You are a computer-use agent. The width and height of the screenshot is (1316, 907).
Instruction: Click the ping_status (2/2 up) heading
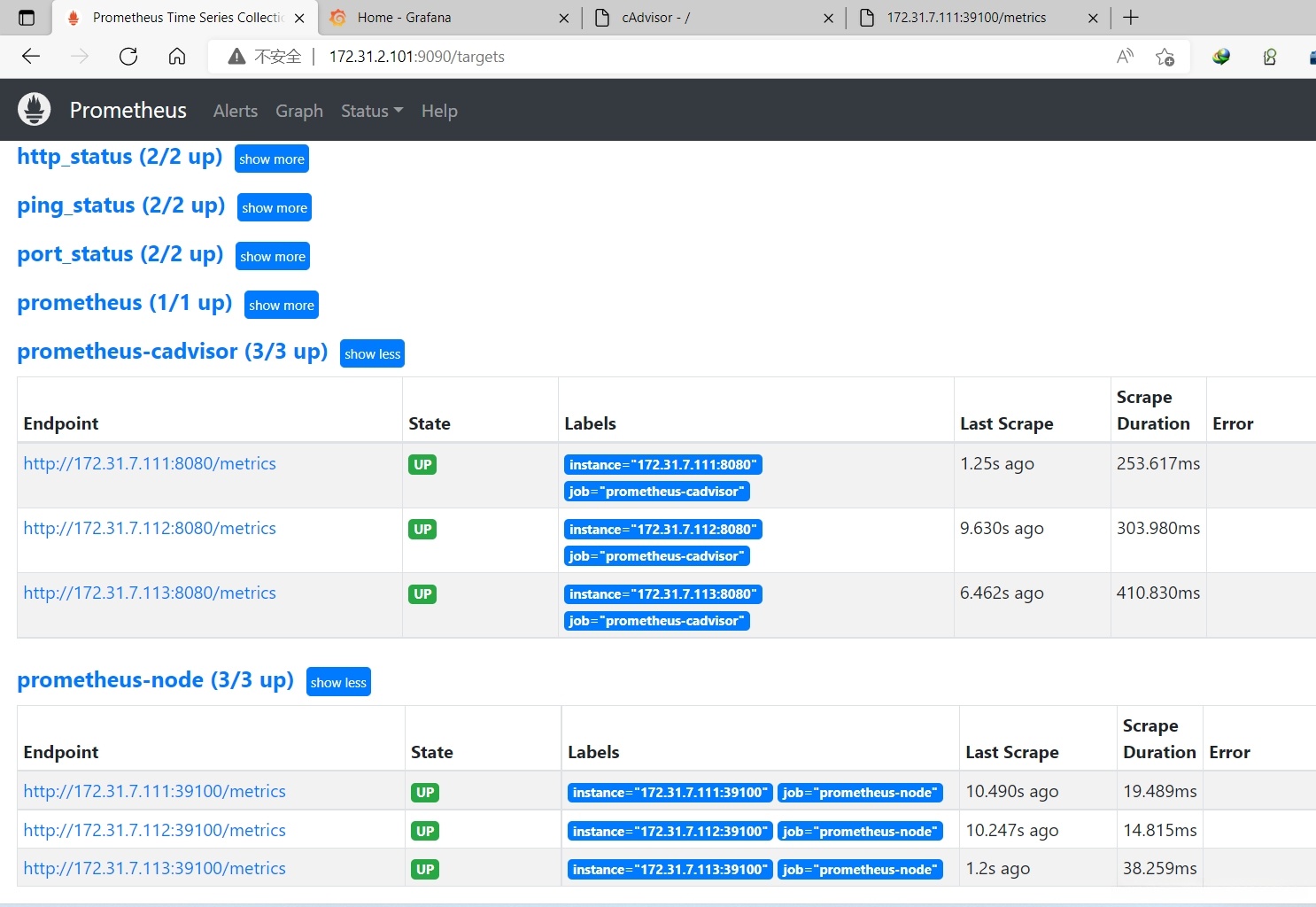coord(121,205)
